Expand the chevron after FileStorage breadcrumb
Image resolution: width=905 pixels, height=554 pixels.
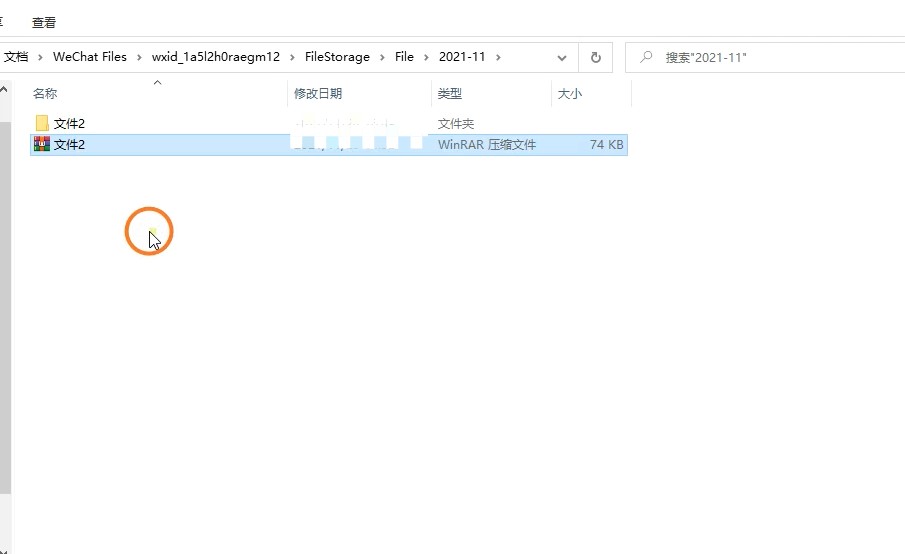pyautogui.click(x=383, y=57)
